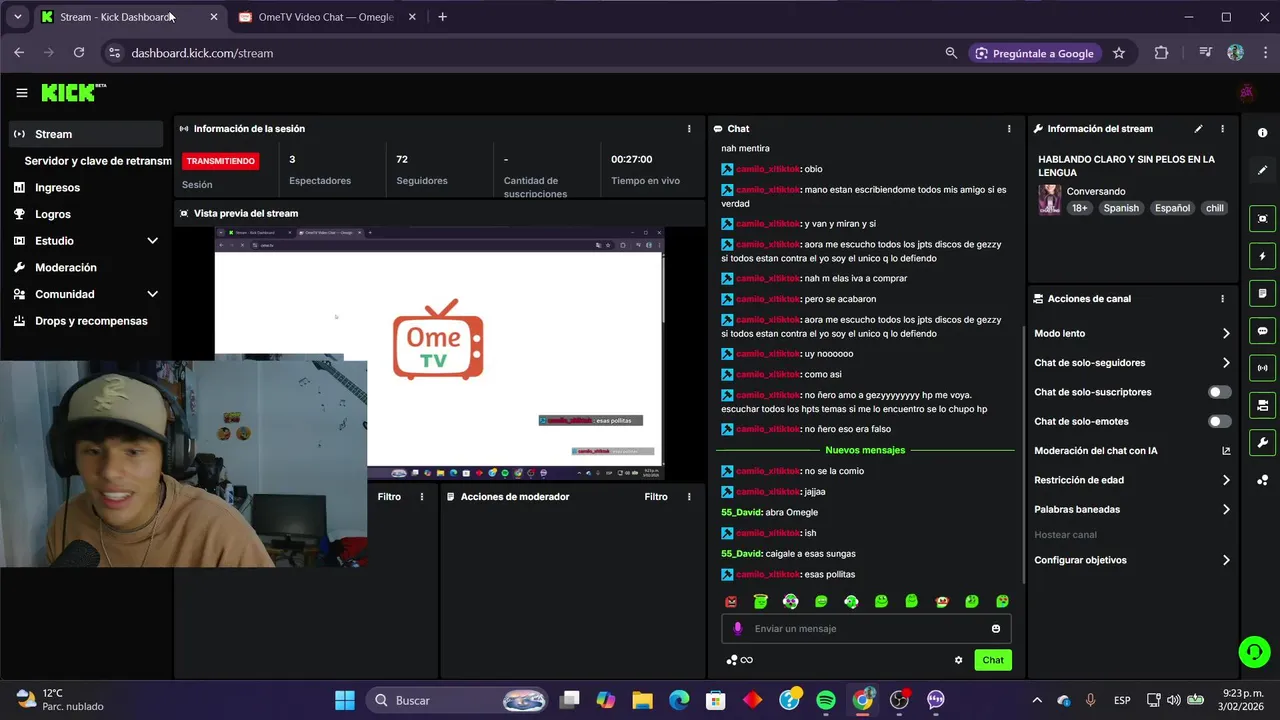Click the Enviar un mensaje field

[x=867, y=629]
